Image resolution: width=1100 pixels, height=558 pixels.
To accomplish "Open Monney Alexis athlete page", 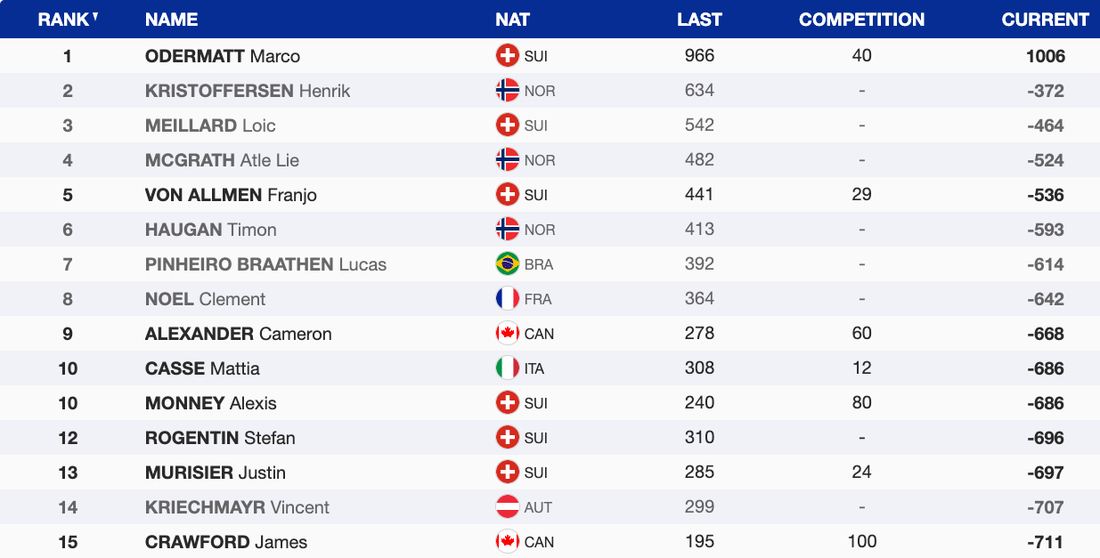I will (210, 403).
